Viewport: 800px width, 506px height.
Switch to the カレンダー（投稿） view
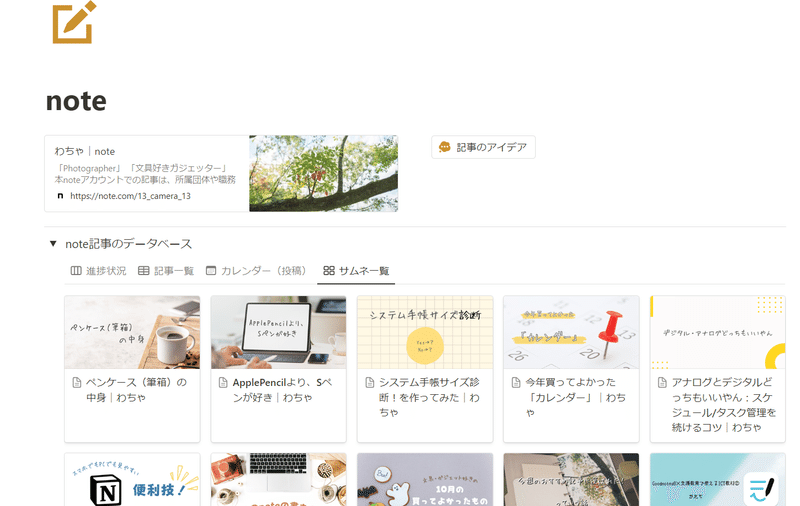[x=256, y=271]
